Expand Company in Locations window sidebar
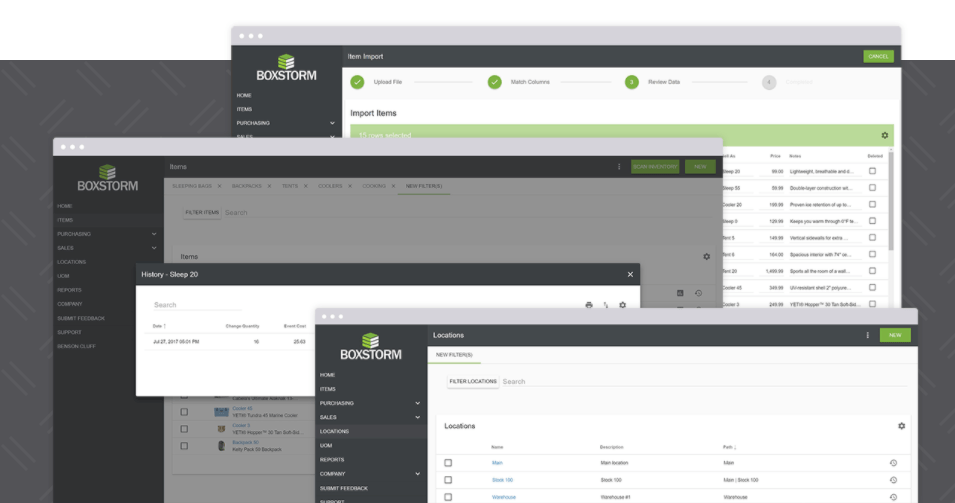The height and width of the screenshot is (503, 955). coord(418,474)
